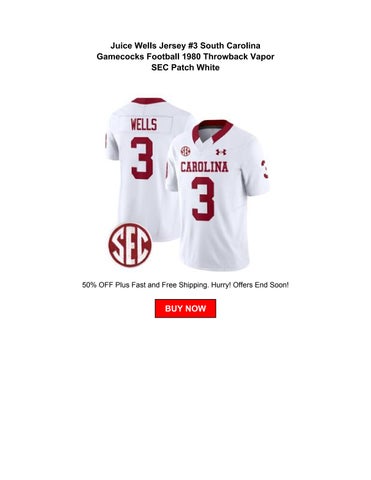Select the front-view jersey image

click(x=217, y=195)
